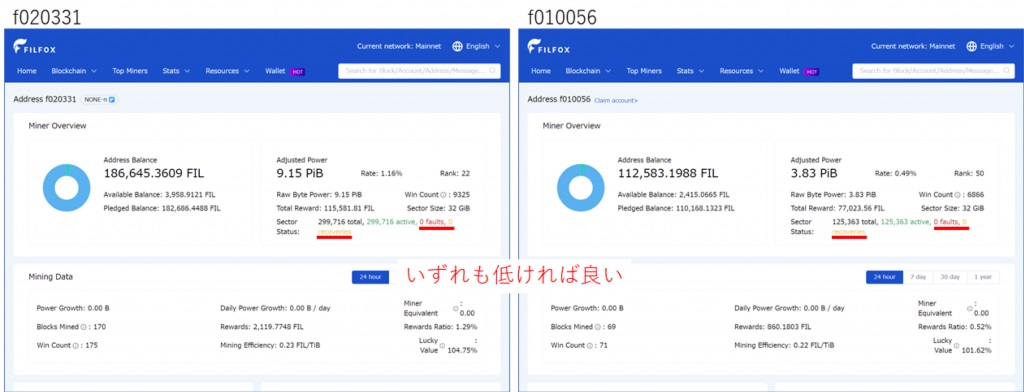Open the Blockchain menu in f020331 window
The height and width of the screenshot is (392, 1024).
pos(74,71)
